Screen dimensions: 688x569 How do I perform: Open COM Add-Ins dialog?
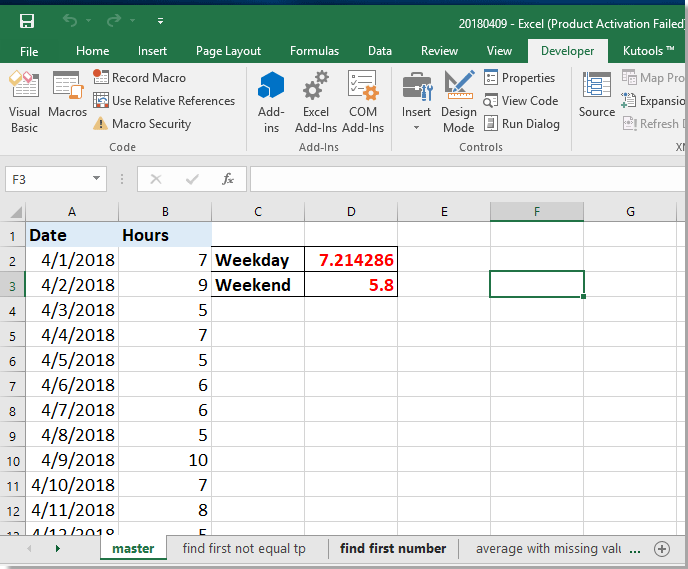362,100
